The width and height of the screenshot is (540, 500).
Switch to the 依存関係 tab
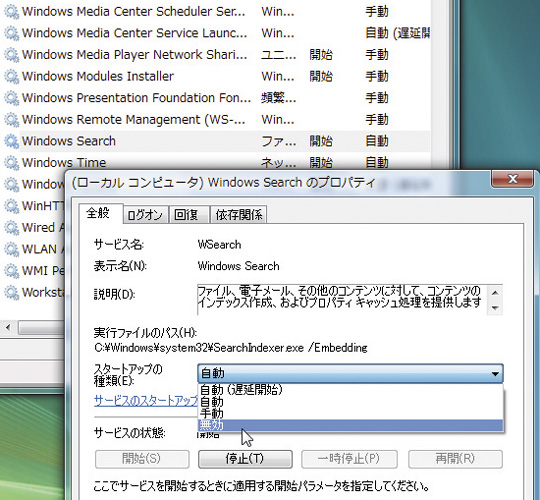point(238,215)
